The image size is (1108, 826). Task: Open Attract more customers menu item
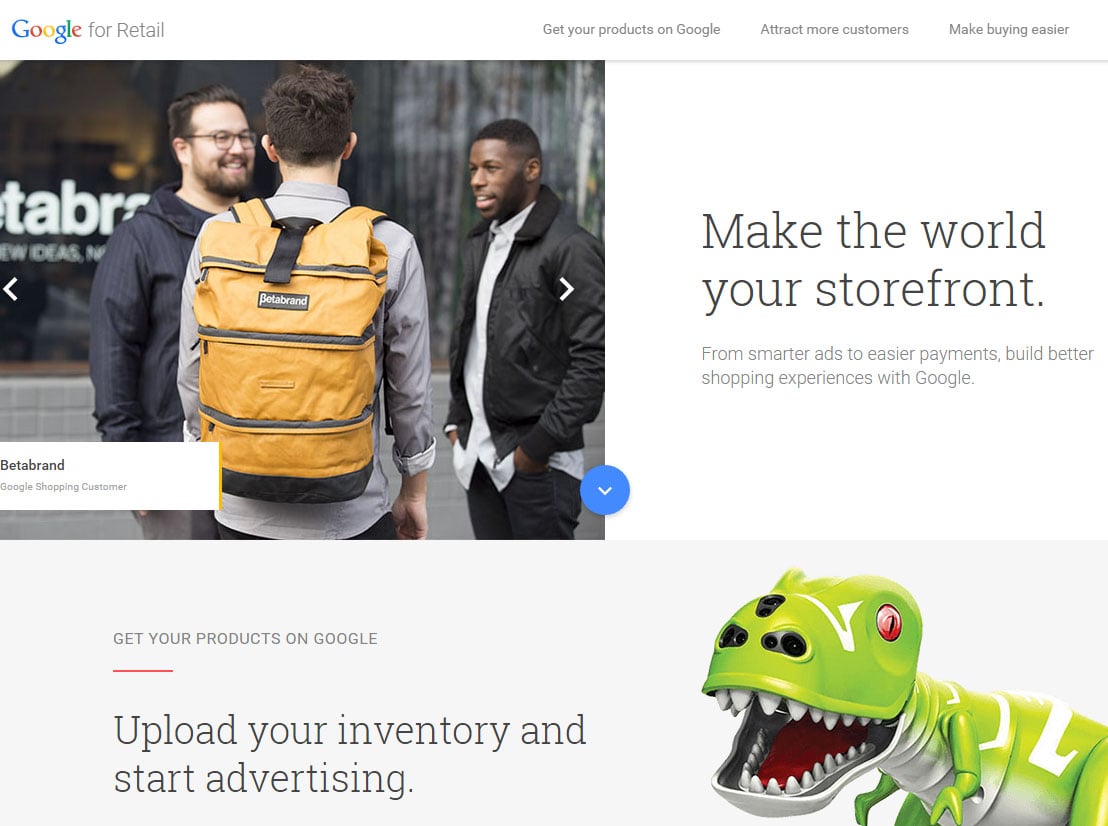(835, 30)
